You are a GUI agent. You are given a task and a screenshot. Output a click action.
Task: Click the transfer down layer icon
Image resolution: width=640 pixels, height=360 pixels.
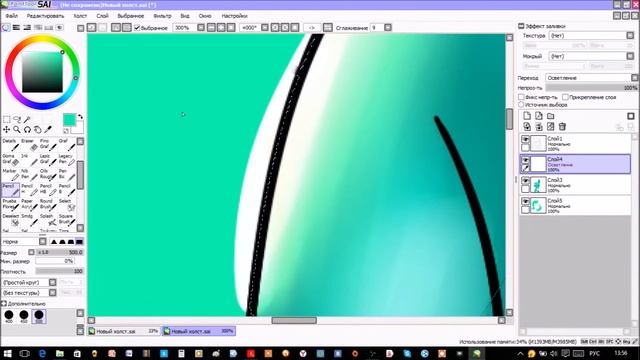[x=527, y=127]
